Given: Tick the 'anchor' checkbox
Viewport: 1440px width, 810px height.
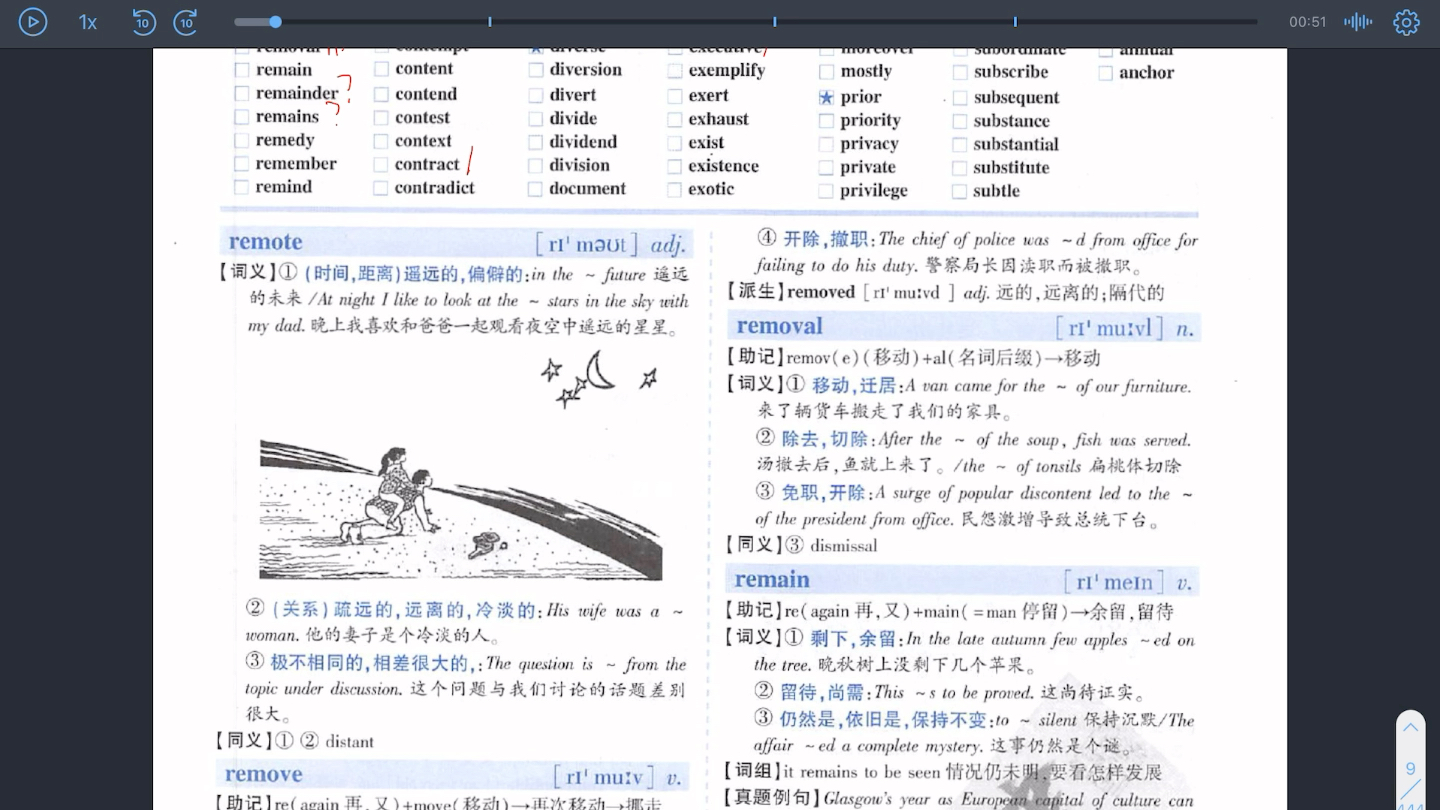Looking at the screenshot, I should click(1105, 73).
